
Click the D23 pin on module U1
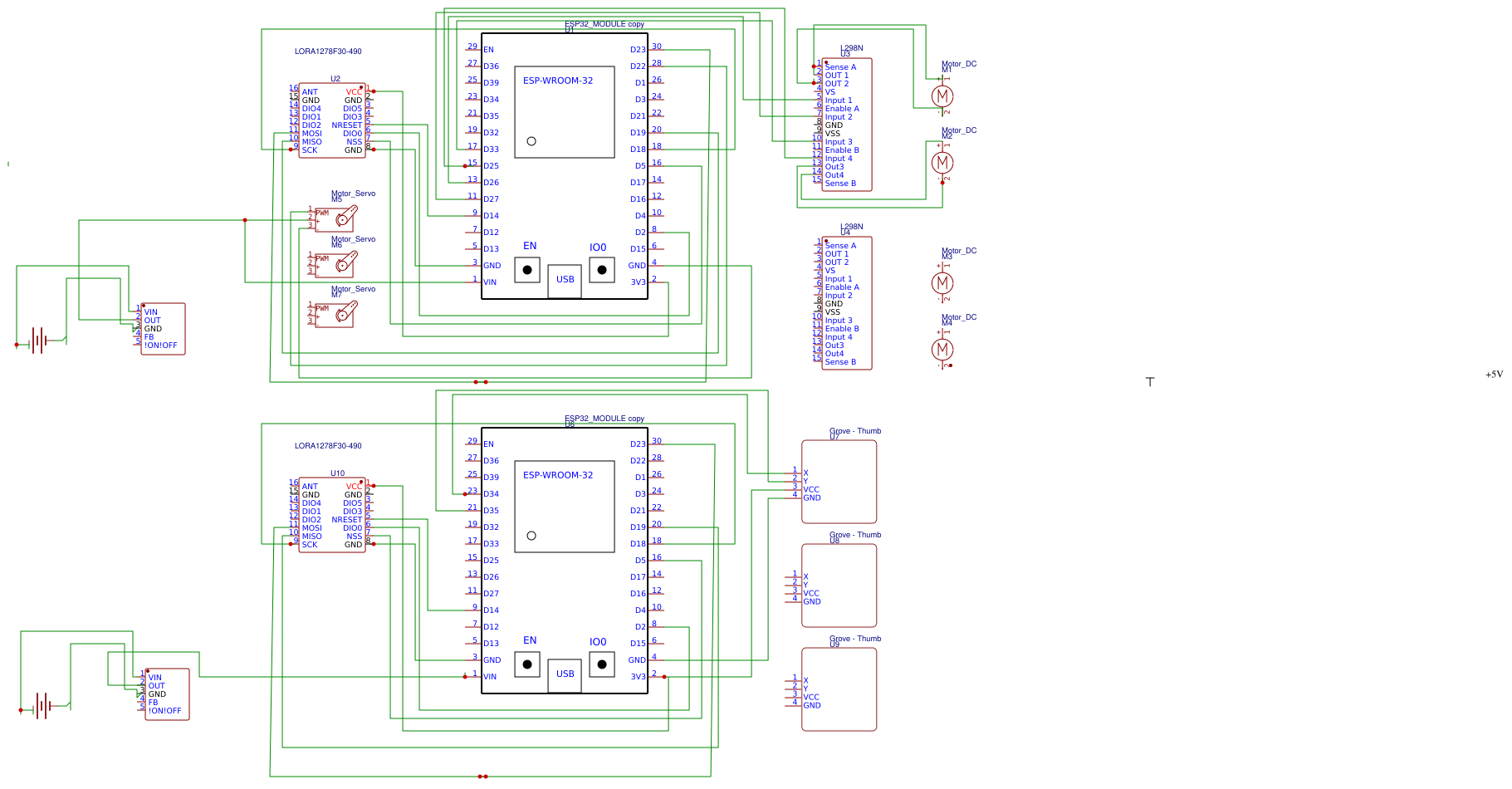639,49
